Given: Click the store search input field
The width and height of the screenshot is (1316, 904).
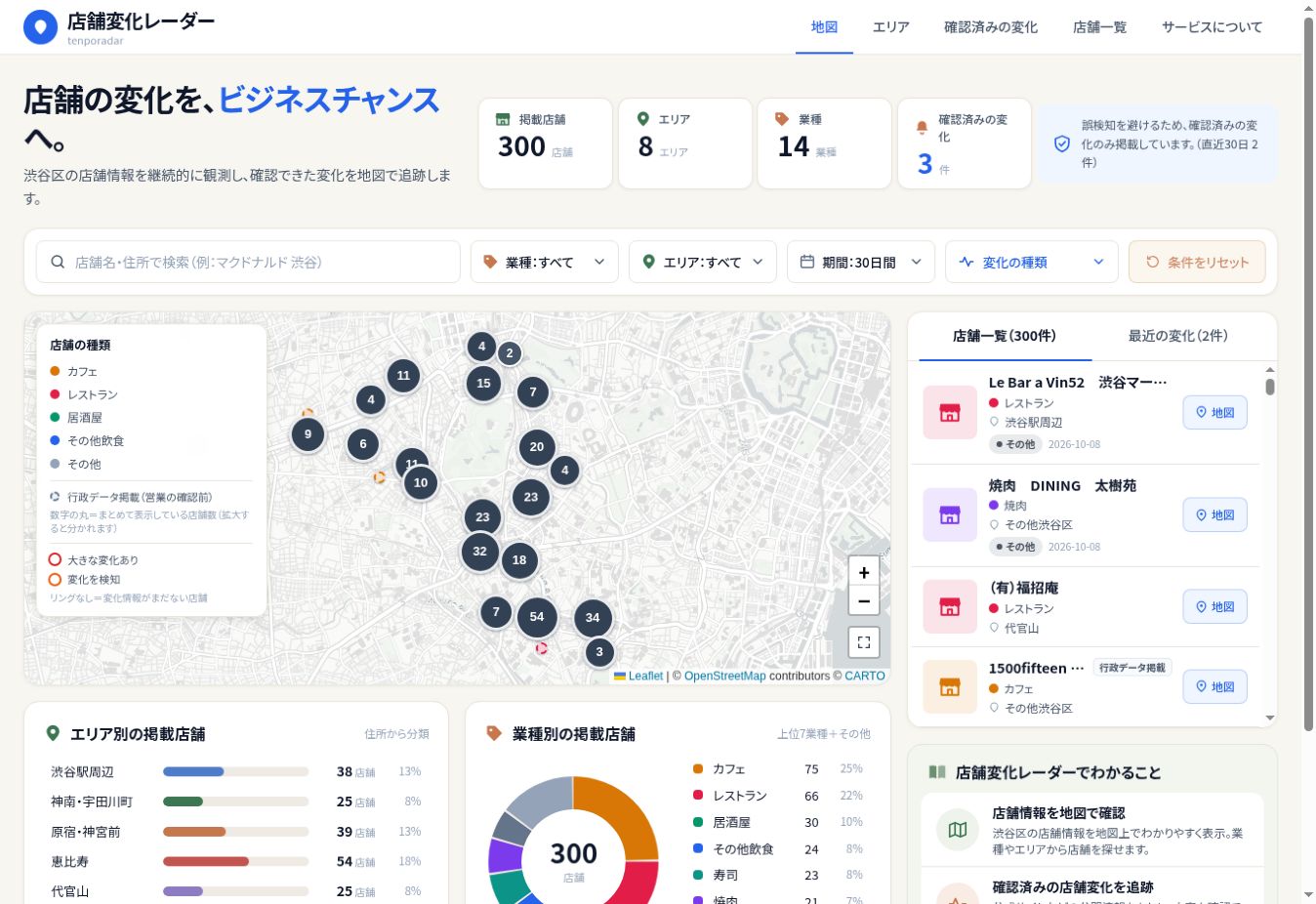Looking at the screenshot, I should [248, 262].
